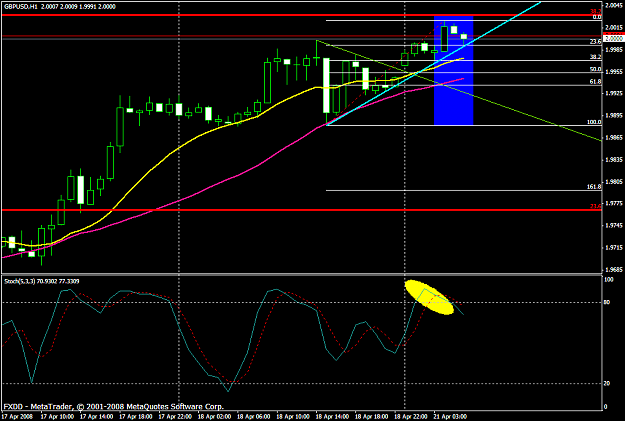This screenshot has height=421, width=625.
Task: Click the stochastic scale 100 label
Action: point(609,280)
